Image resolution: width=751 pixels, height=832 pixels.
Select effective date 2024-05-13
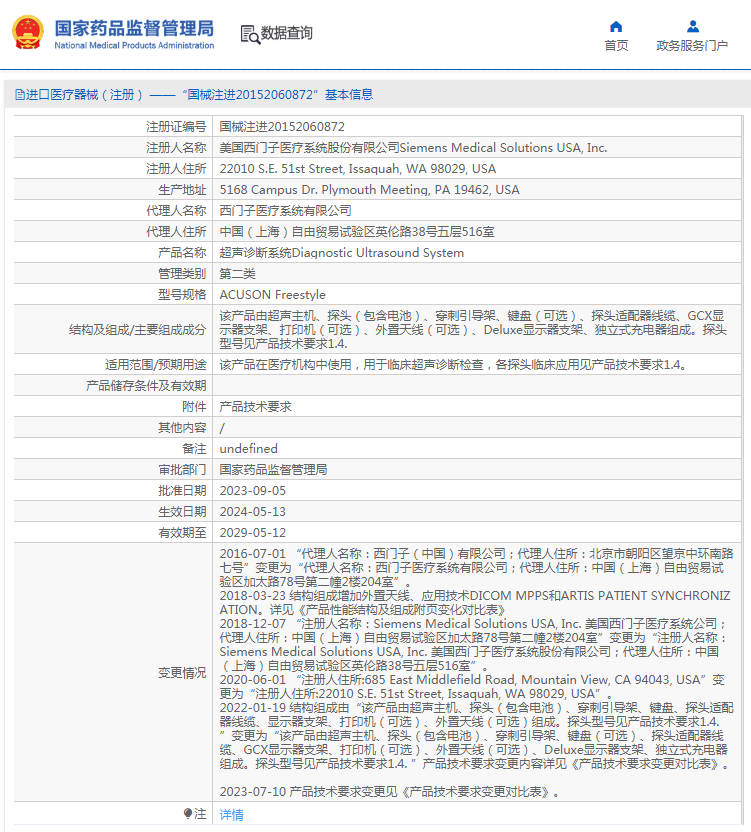point(253,512)
